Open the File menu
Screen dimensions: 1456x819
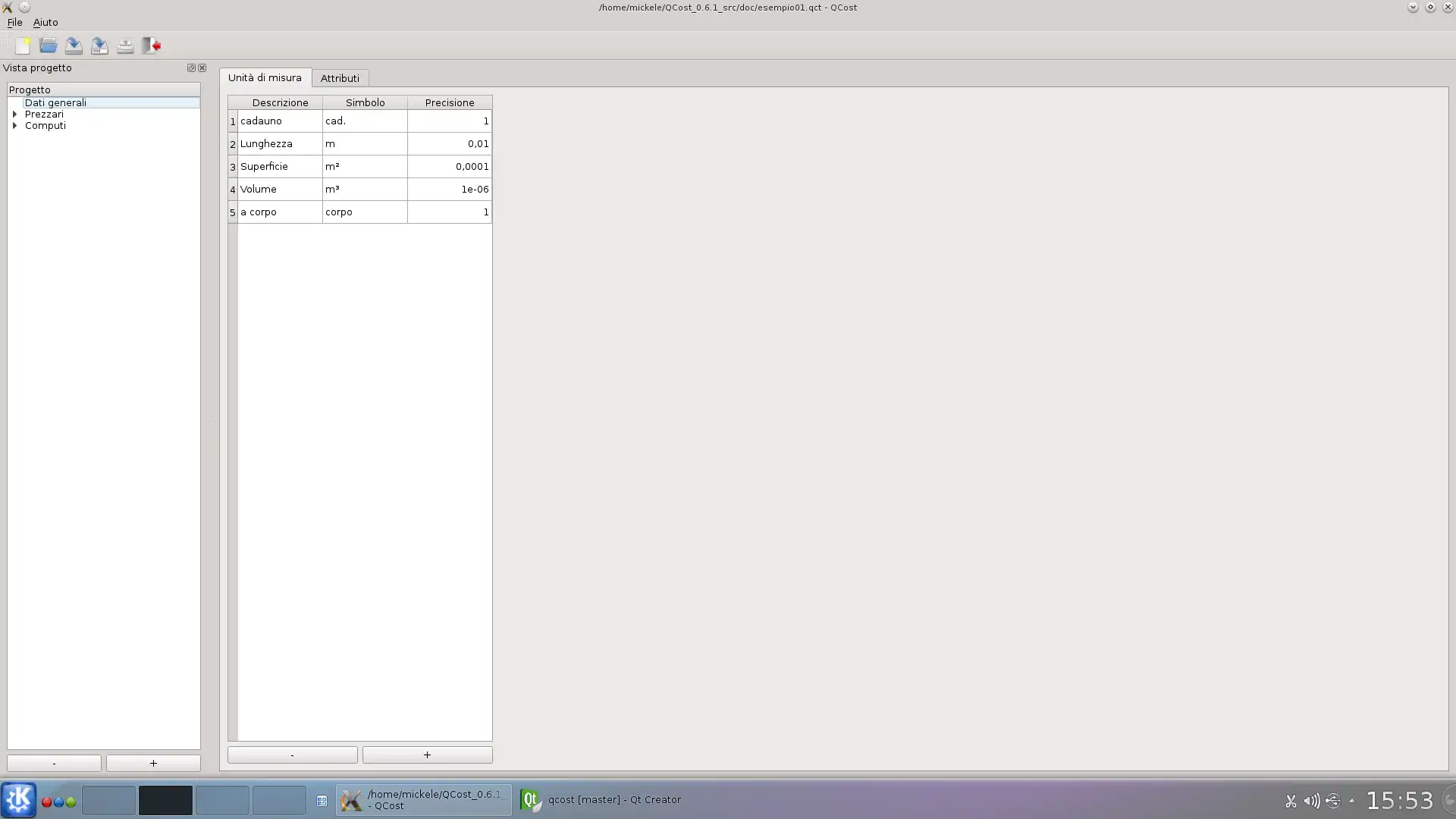(14, 22)
